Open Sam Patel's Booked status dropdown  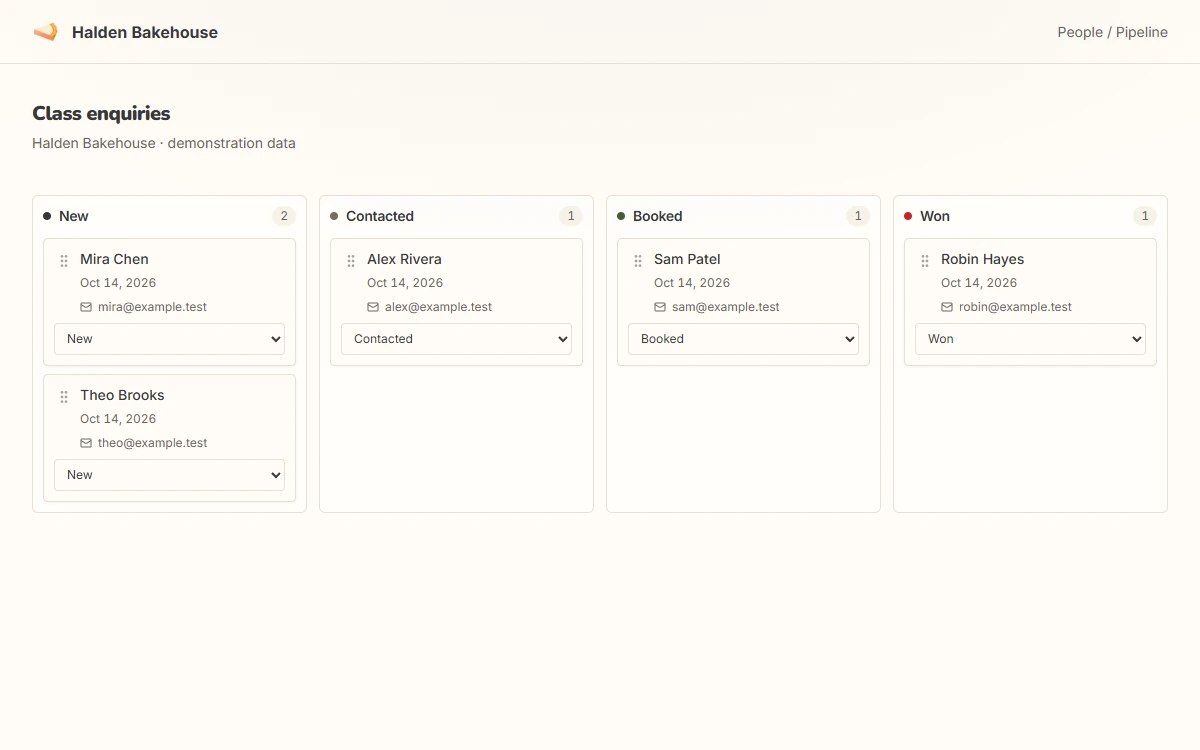743,339
